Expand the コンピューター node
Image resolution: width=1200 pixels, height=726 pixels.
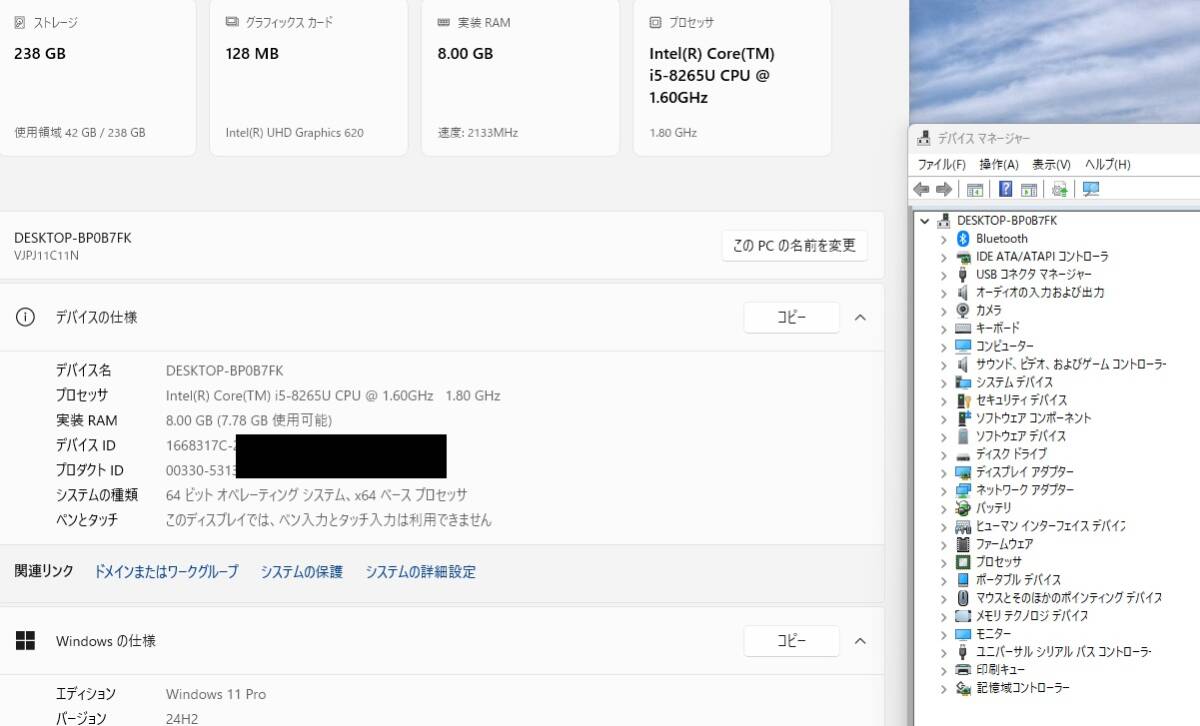point(943,346)
